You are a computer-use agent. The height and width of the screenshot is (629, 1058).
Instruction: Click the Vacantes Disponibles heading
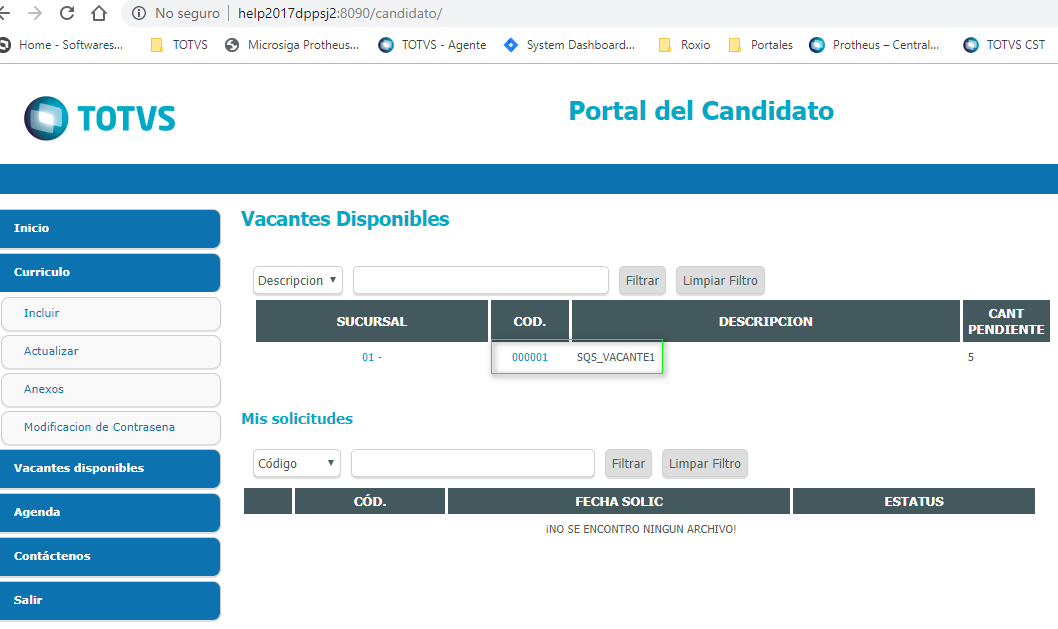[x=345, y=219]
